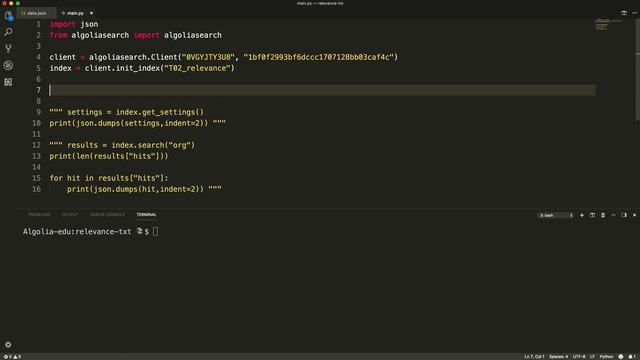Open the Source Control view
The height and width of the screenshot is (360, 640).
point(8,49)
